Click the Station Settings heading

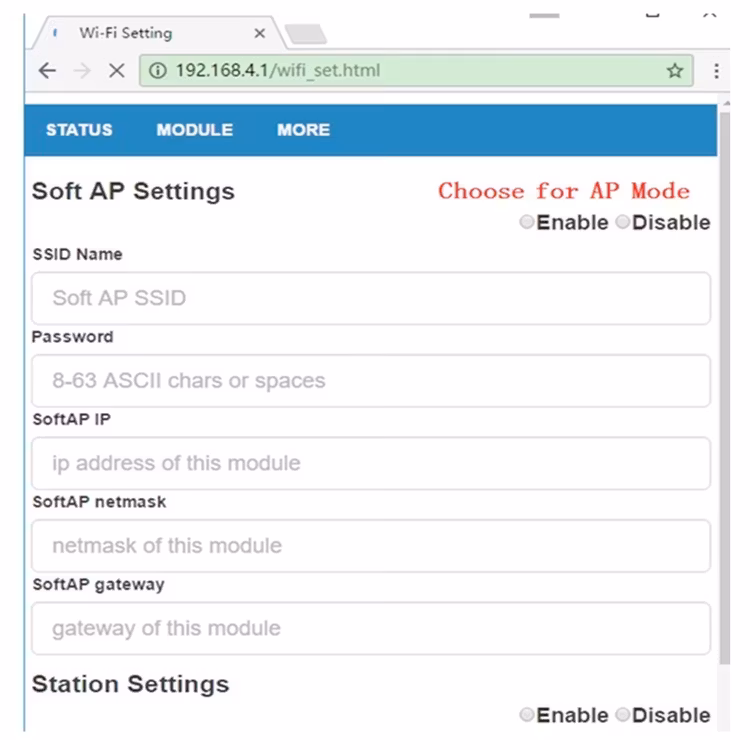(x=131, y=684)
